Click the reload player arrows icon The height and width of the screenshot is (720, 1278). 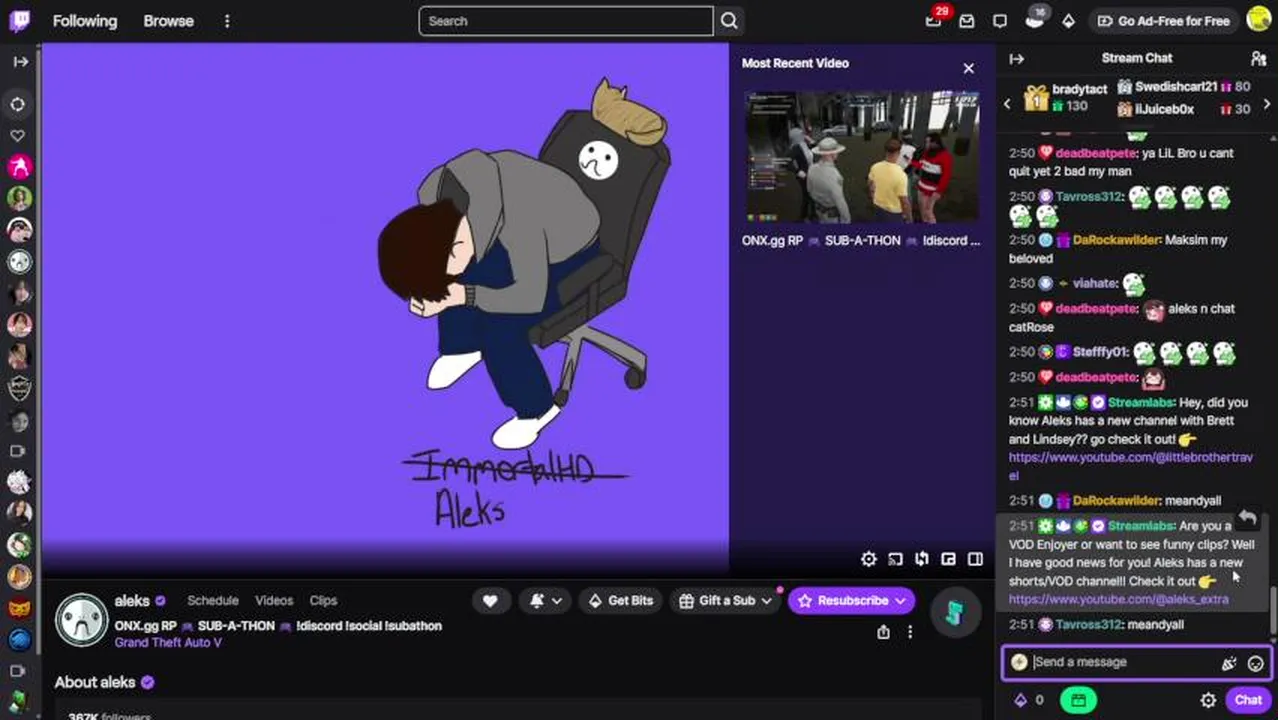[x=922, y=559]
